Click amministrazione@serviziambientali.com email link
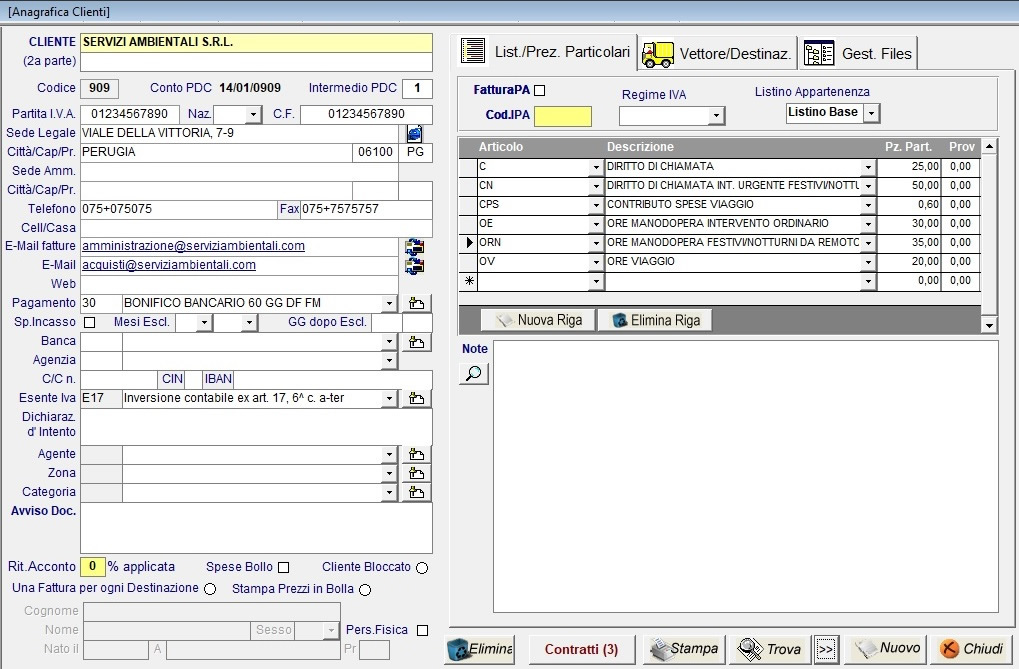The image size is (1019, 669). point(193,246)
